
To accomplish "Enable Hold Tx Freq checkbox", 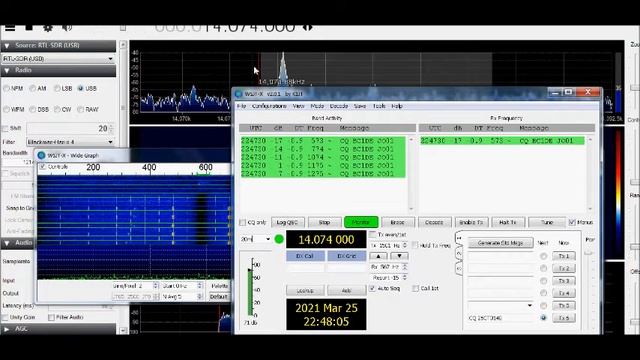I will pyautogui.click(x=415, y=245).
